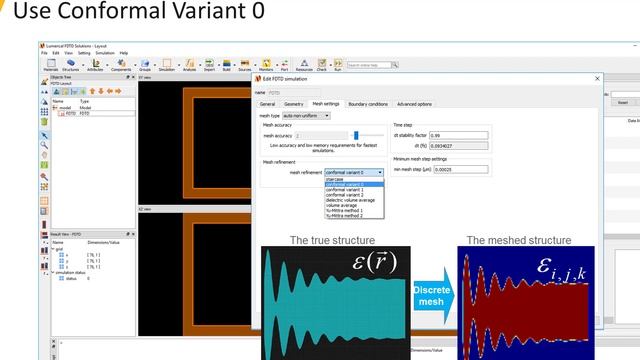Click the Structures toolbar icon

[x=71, y=63]
